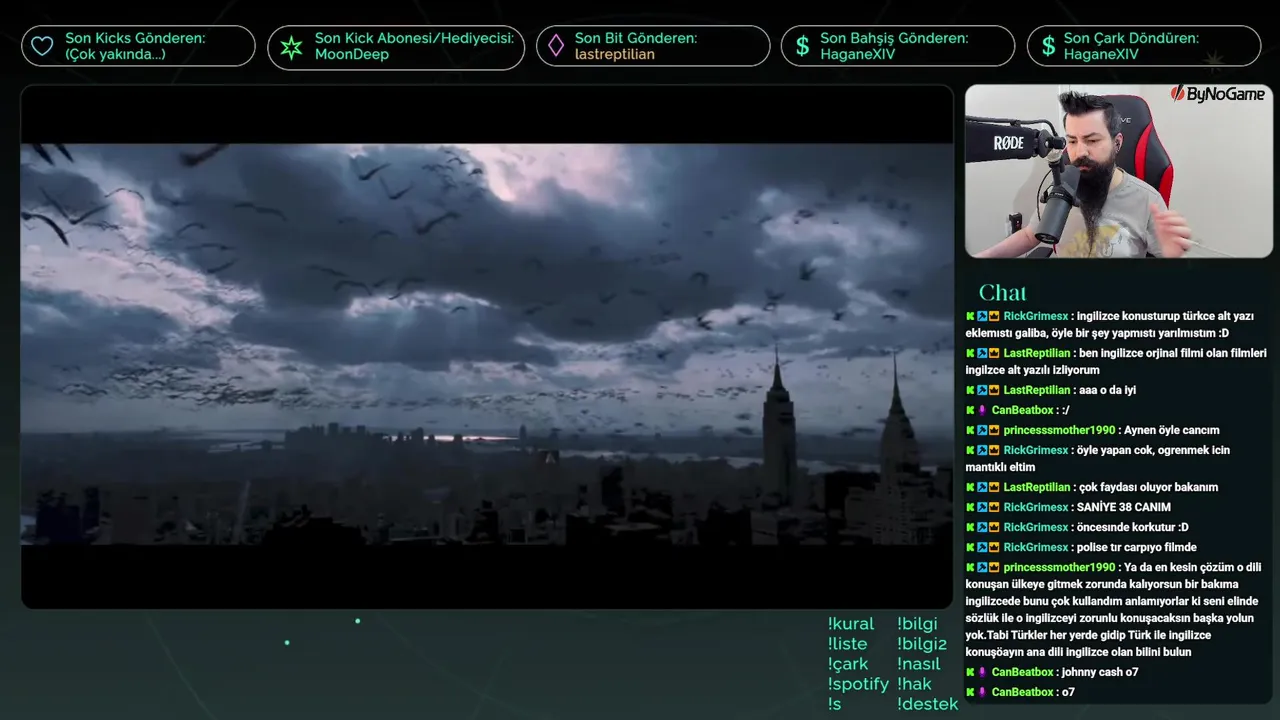
Task: Click the Chat heading
Action: coord(1002,292)
